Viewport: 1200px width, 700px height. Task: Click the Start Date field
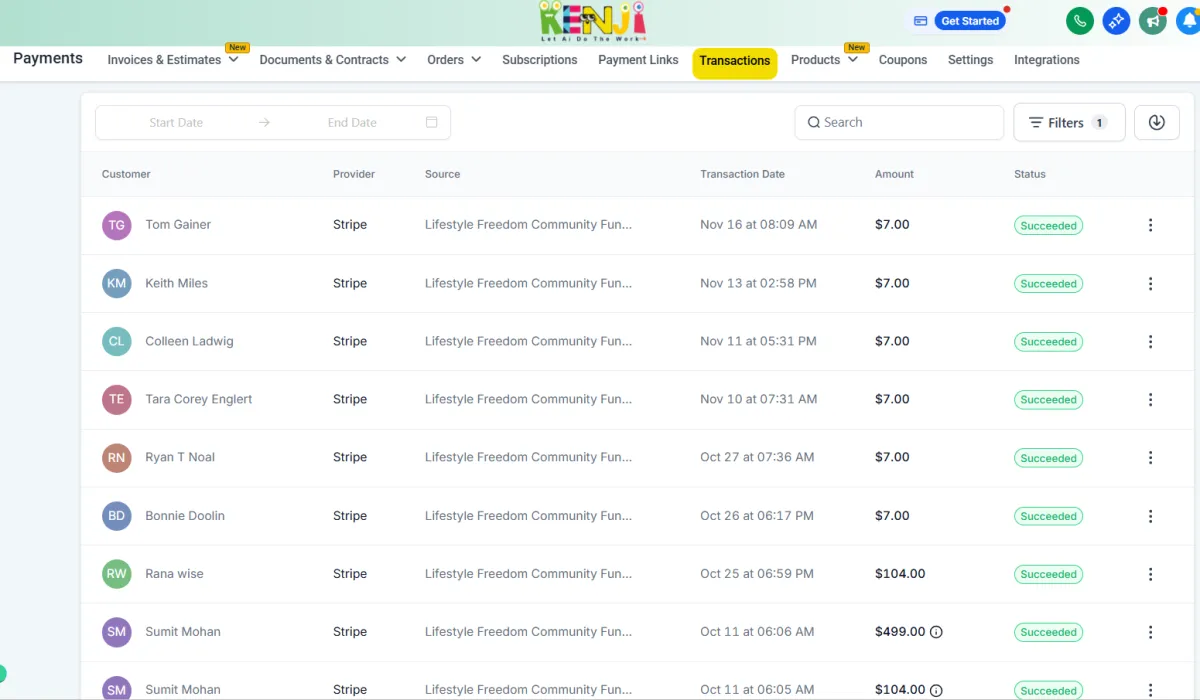[176, 123]
